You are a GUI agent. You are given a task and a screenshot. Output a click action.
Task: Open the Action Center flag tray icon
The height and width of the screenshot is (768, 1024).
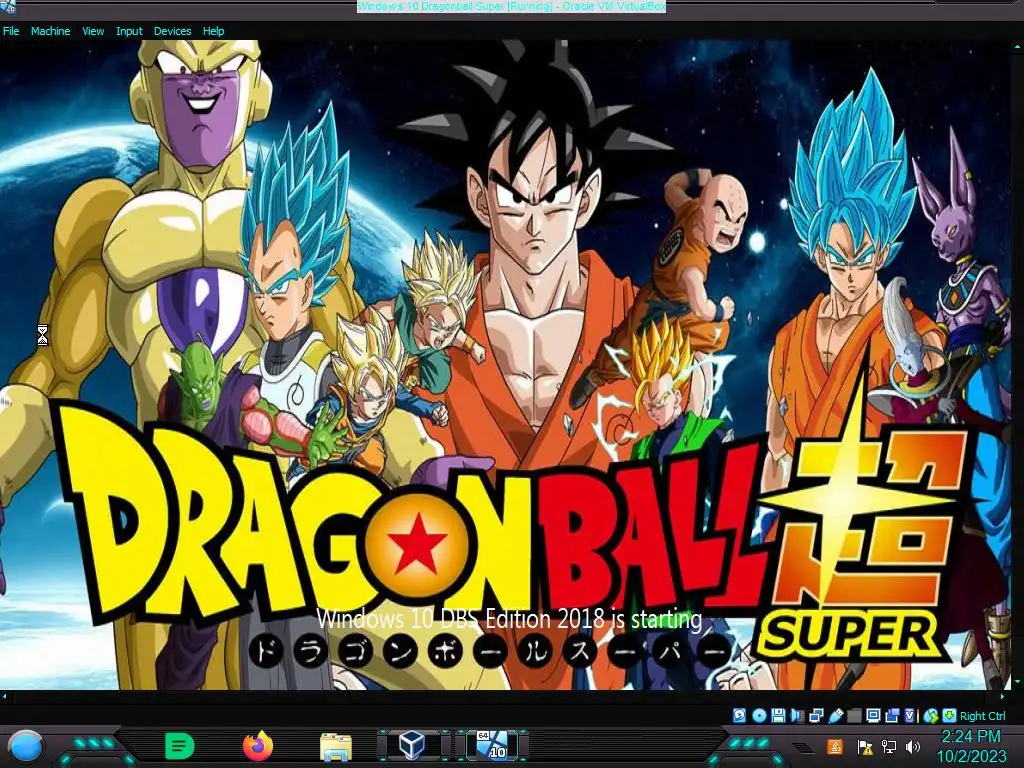click(x=865, y=747)
